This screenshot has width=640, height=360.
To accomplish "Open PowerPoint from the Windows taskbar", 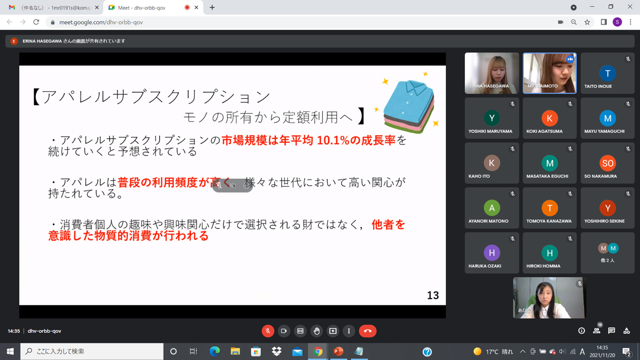I will pyautogui.click(x=338, y=351).
